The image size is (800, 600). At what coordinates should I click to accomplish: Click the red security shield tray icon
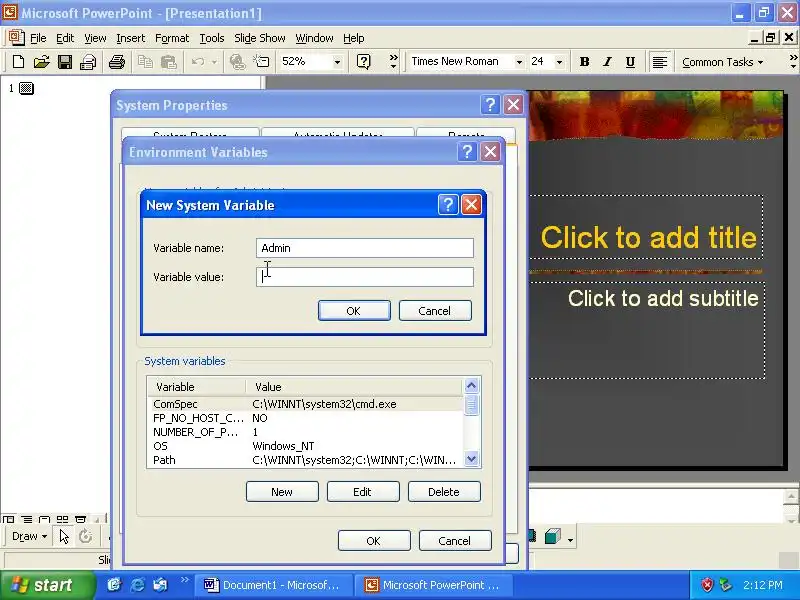click(707, 585)
